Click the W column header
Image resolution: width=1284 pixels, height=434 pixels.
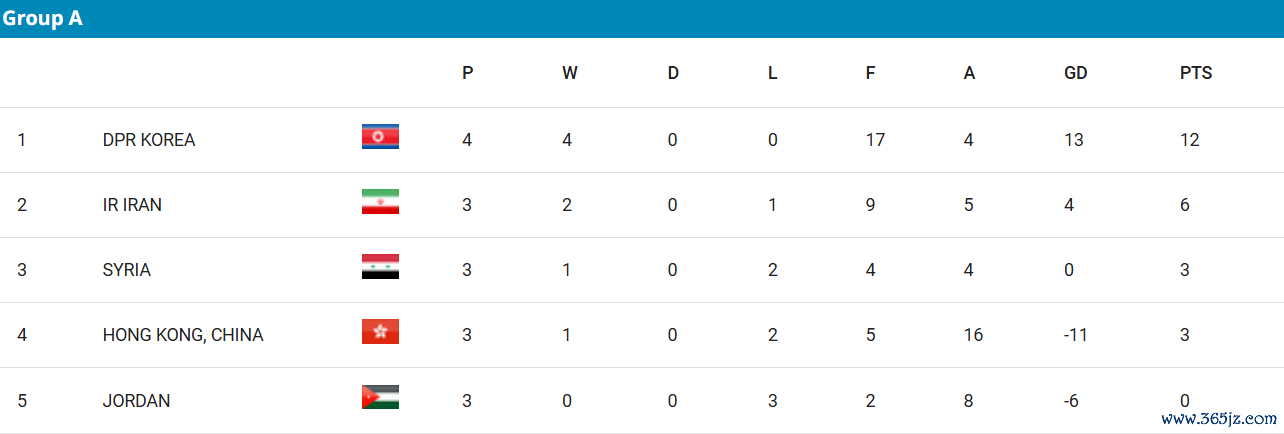[x=570, y=73]
